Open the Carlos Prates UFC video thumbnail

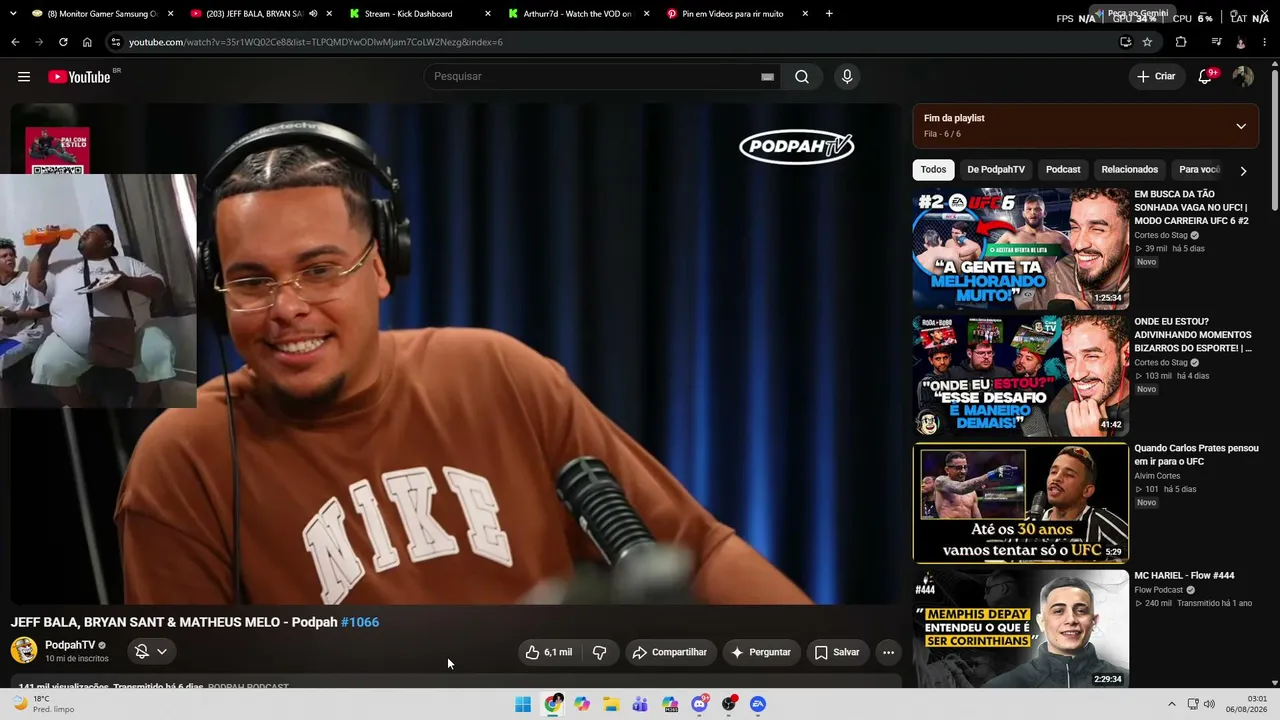point(1021,503)
